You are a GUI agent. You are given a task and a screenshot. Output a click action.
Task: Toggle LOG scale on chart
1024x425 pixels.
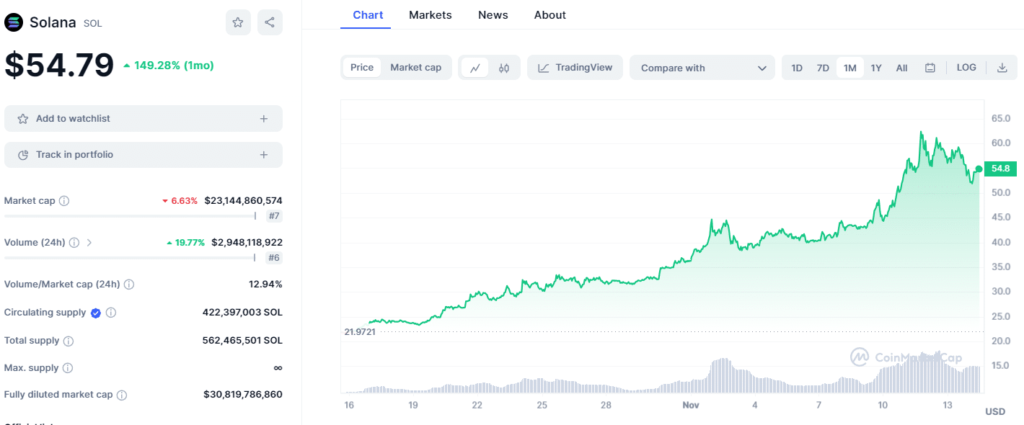pos(966,68)
